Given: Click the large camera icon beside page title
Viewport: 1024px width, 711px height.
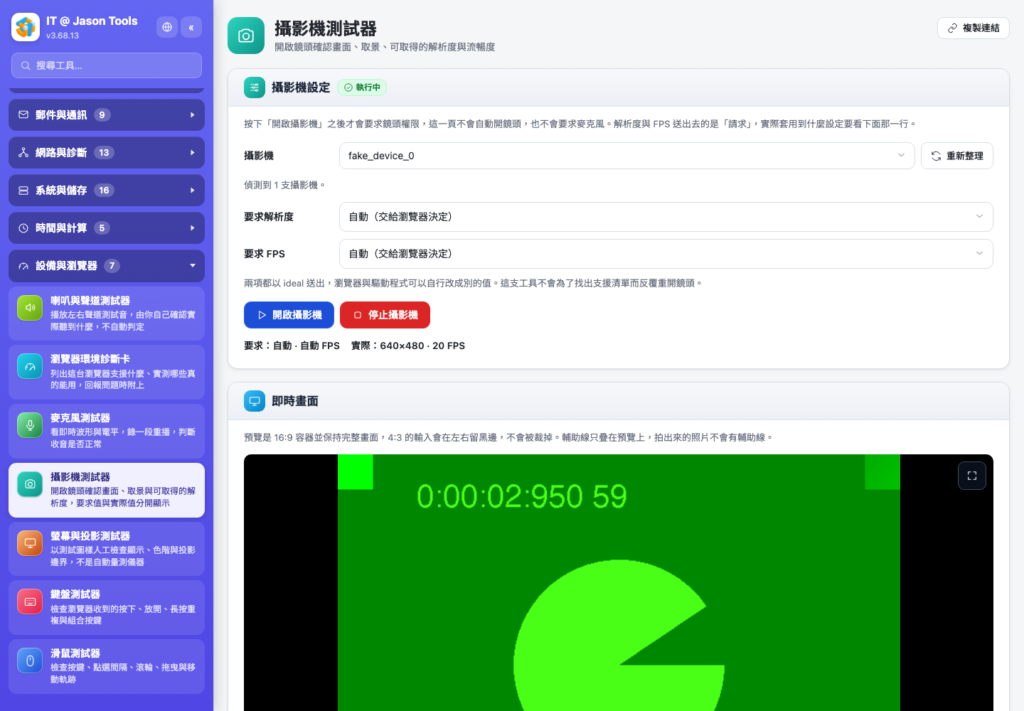Looking at the screenshot, I should 246,36.
